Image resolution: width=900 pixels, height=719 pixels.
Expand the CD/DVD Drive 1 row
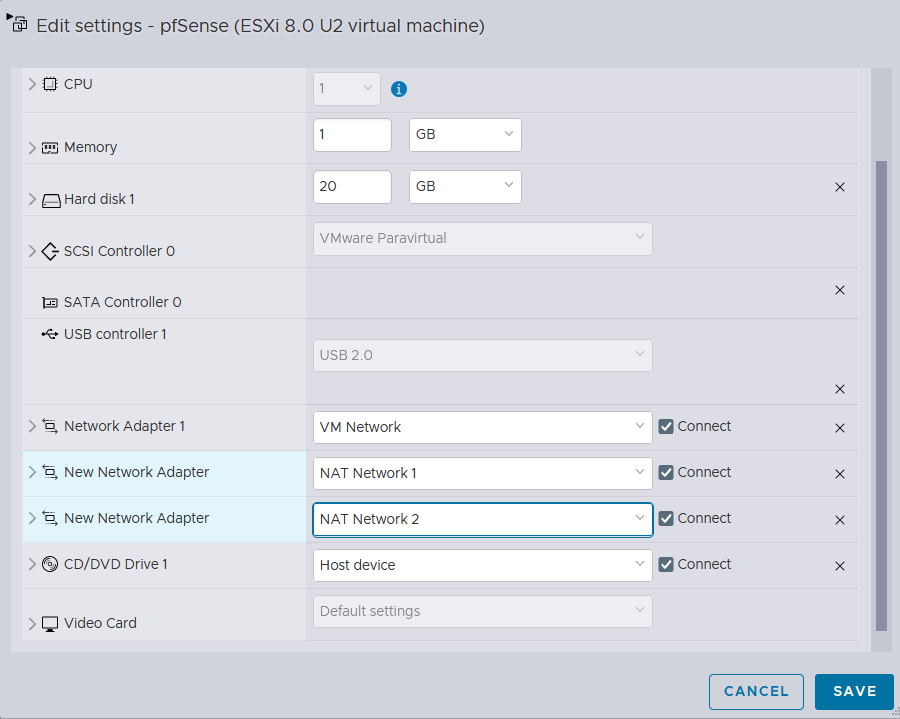32,564
